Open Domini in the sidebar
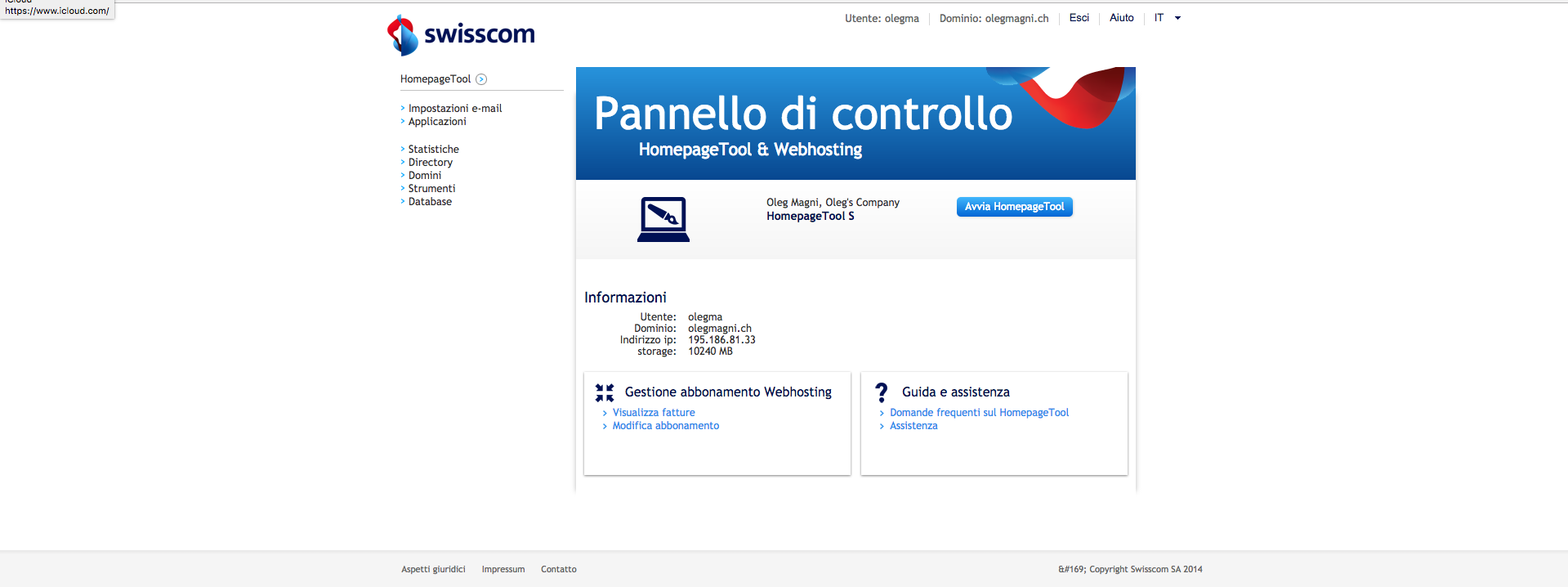 (x=425, y=175)
